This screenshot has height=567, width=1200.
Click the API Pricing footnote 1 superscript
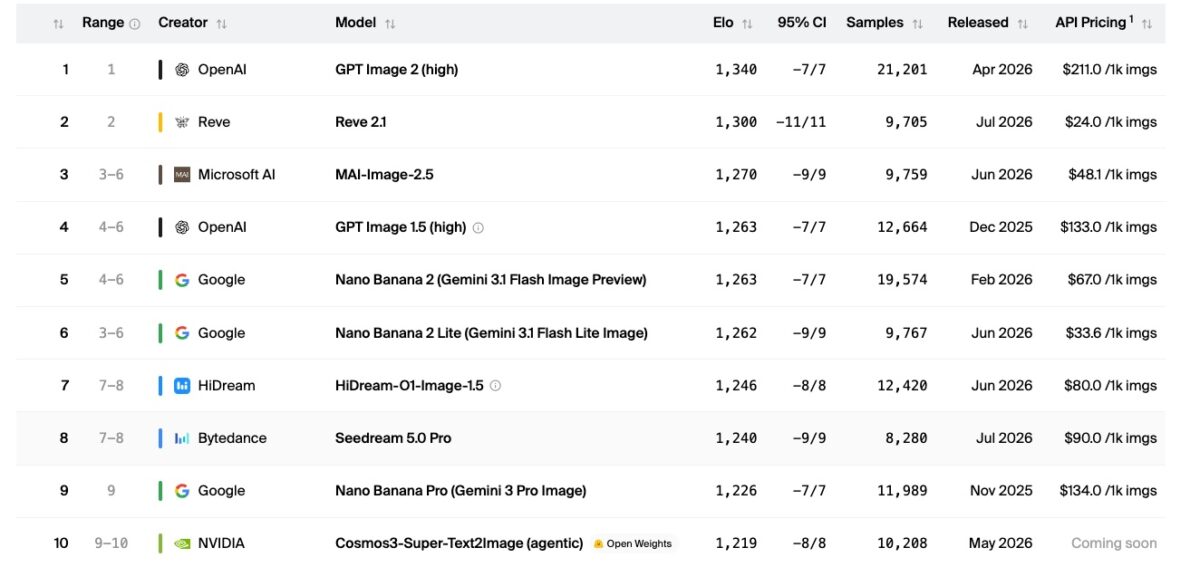point(1132,18)
